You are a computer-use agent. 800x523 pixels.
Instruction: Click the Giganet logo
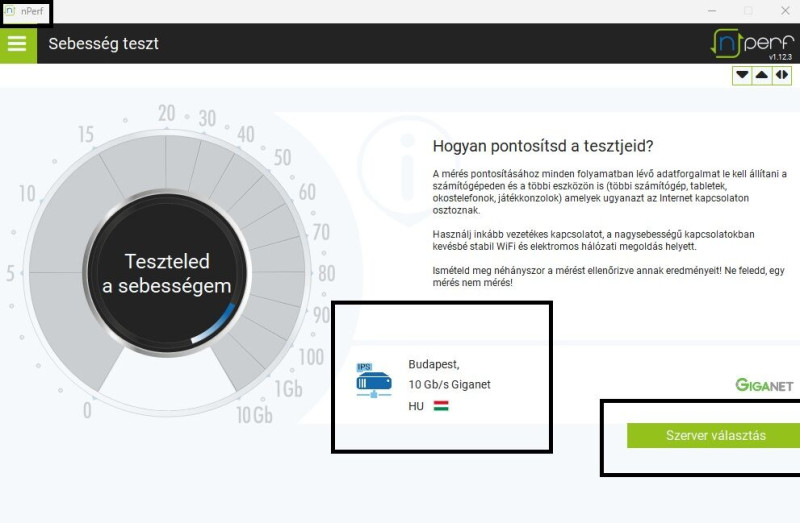pyautogui.click(x=764, y=385)
